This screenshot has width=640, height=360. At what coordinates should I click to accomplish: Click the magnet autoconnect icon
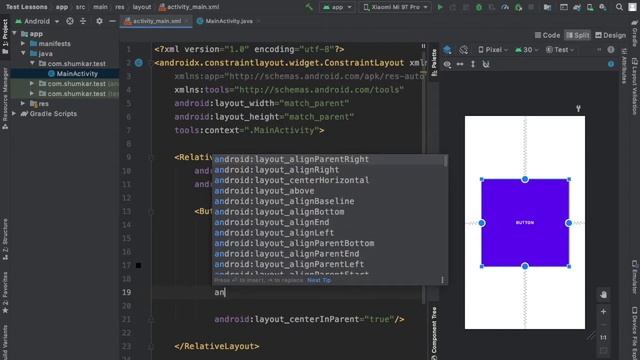(x=486, y=64)
